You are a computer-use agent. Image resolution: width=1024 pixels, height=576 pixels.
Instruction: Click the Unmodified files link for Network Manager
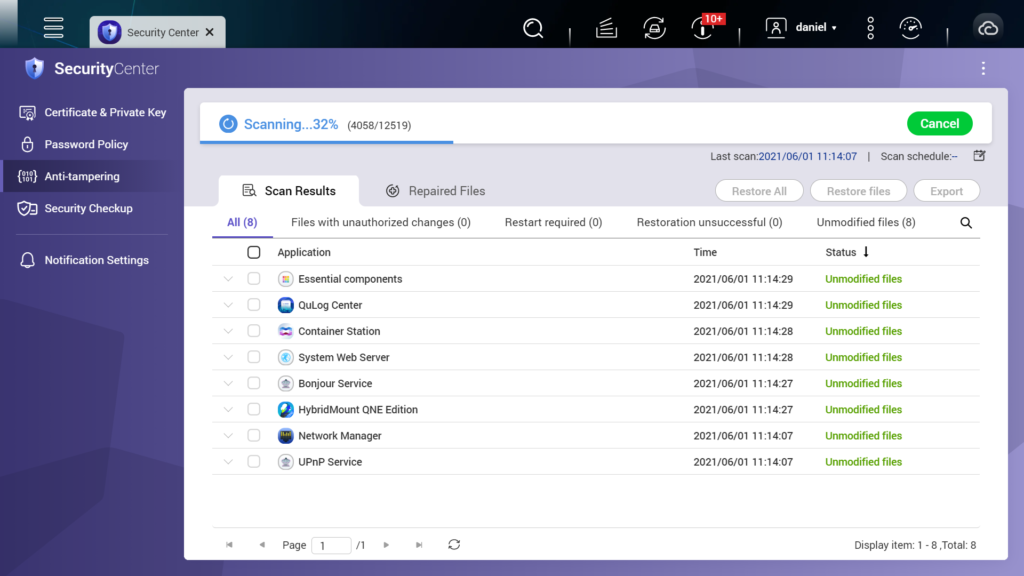click(863, 435)
